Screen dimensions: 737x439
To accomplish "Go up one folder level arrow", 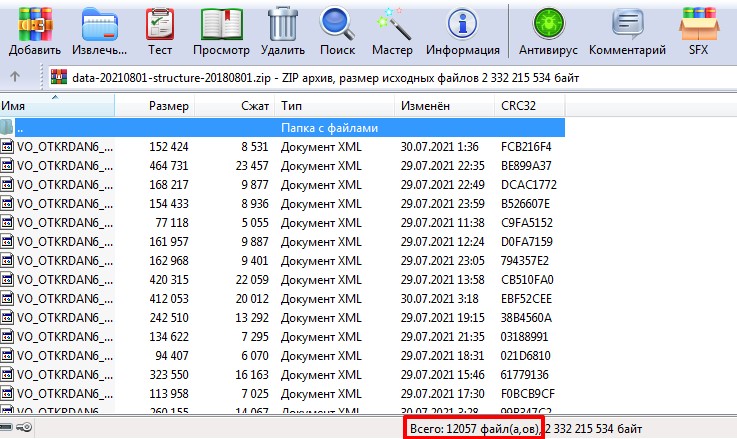I will click(14, 77).
